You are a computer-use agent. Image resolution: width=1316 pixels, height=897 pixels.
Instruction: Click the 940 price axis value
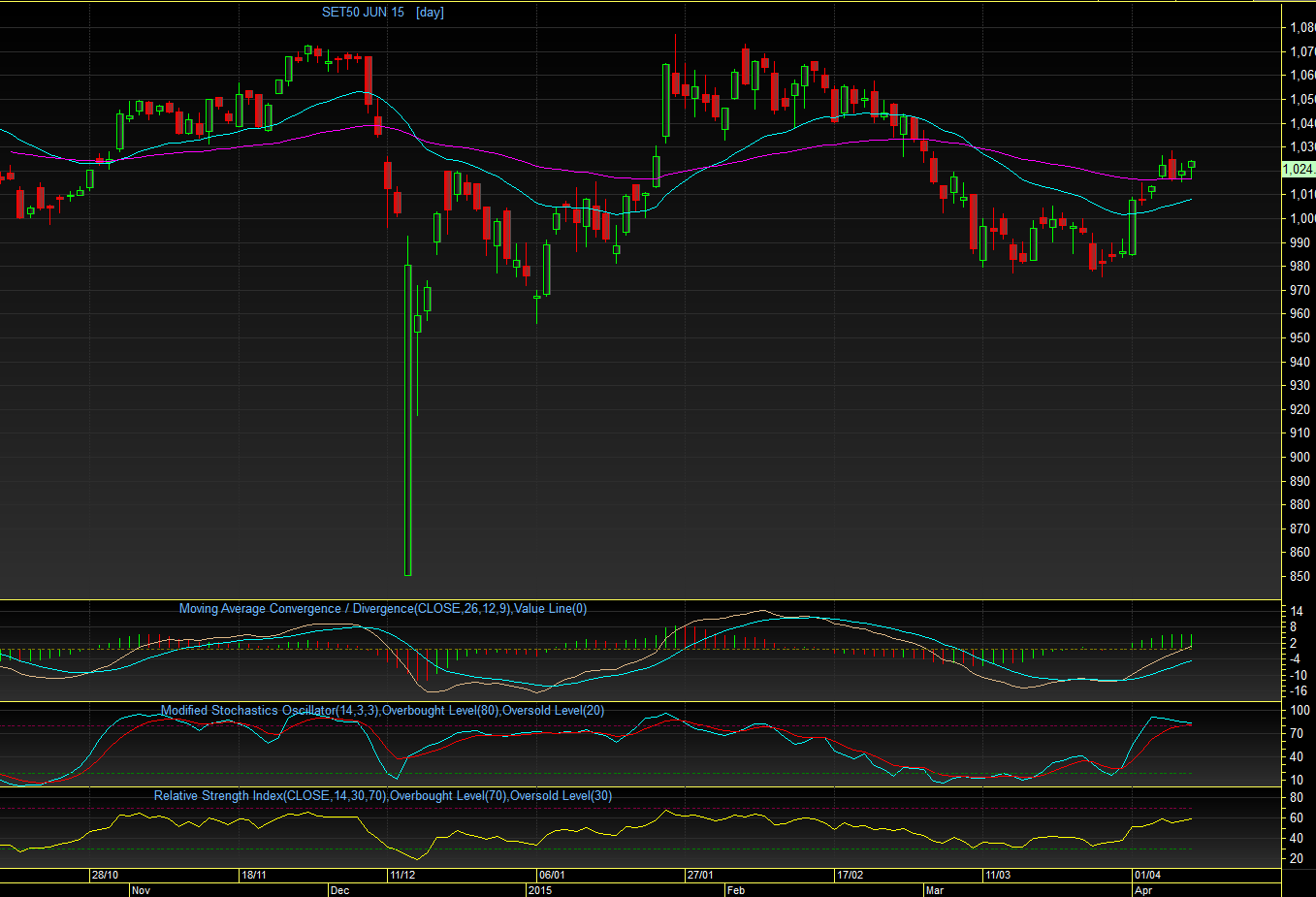tap(1300, 362)
